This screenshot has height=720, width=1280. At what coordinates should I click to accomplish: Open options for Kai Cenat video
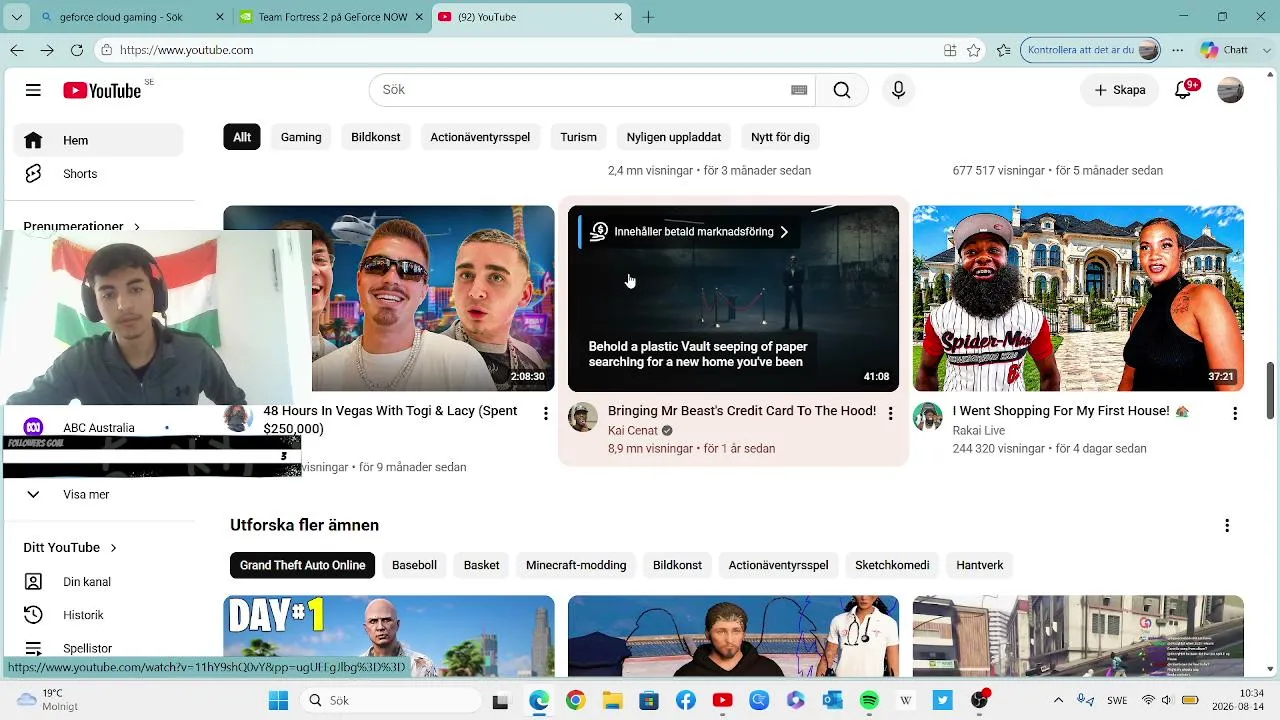tap(890, 414)
